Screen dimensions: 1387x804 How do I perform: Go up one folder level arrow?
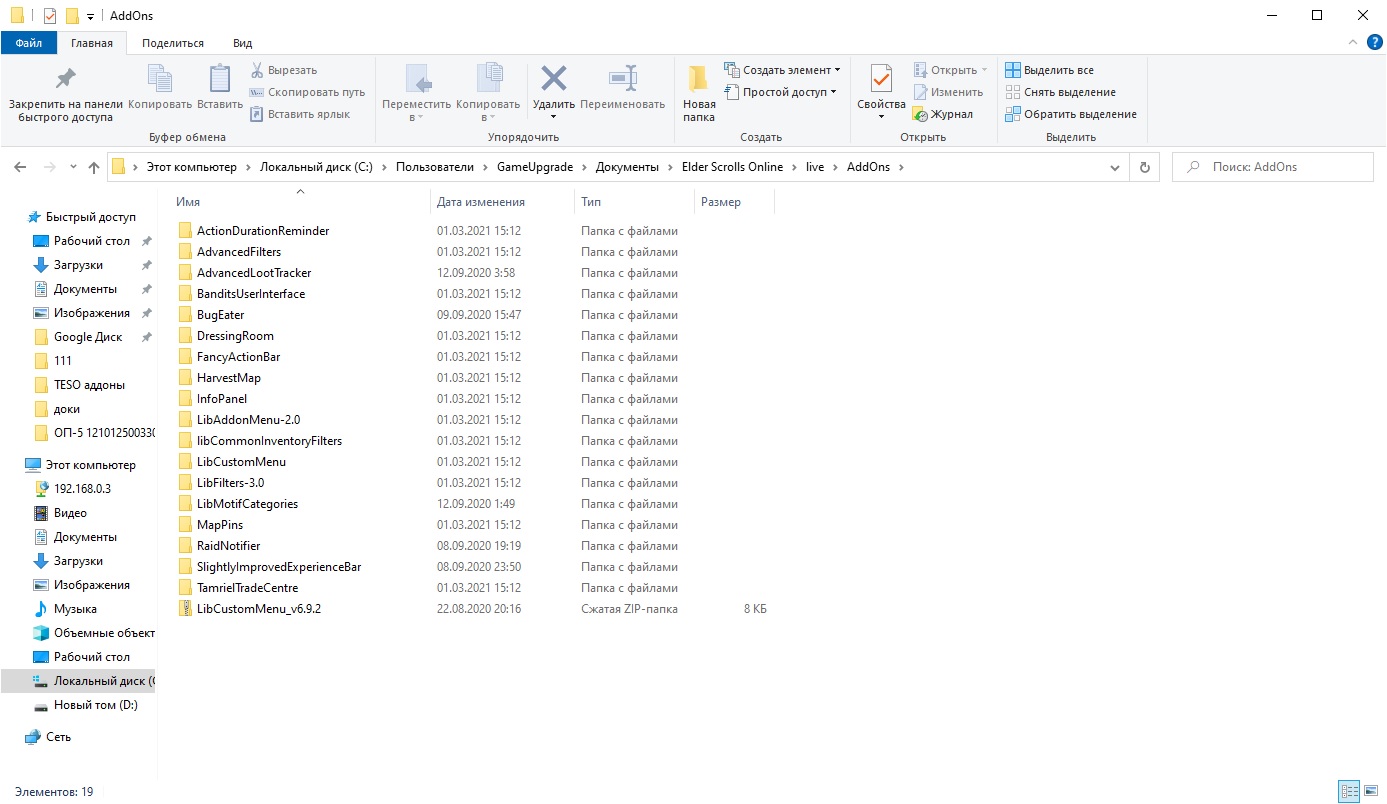[94, 167]
